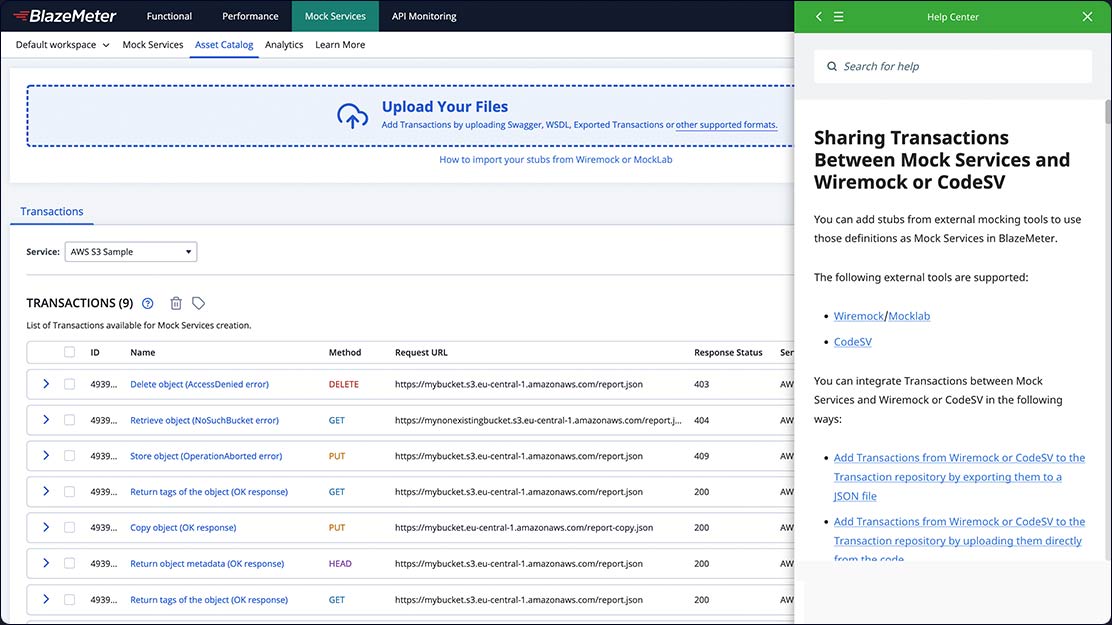Open the Help Center hamburger menu
This screenshot has height=625, width=1112.
[x=838, y=16]
